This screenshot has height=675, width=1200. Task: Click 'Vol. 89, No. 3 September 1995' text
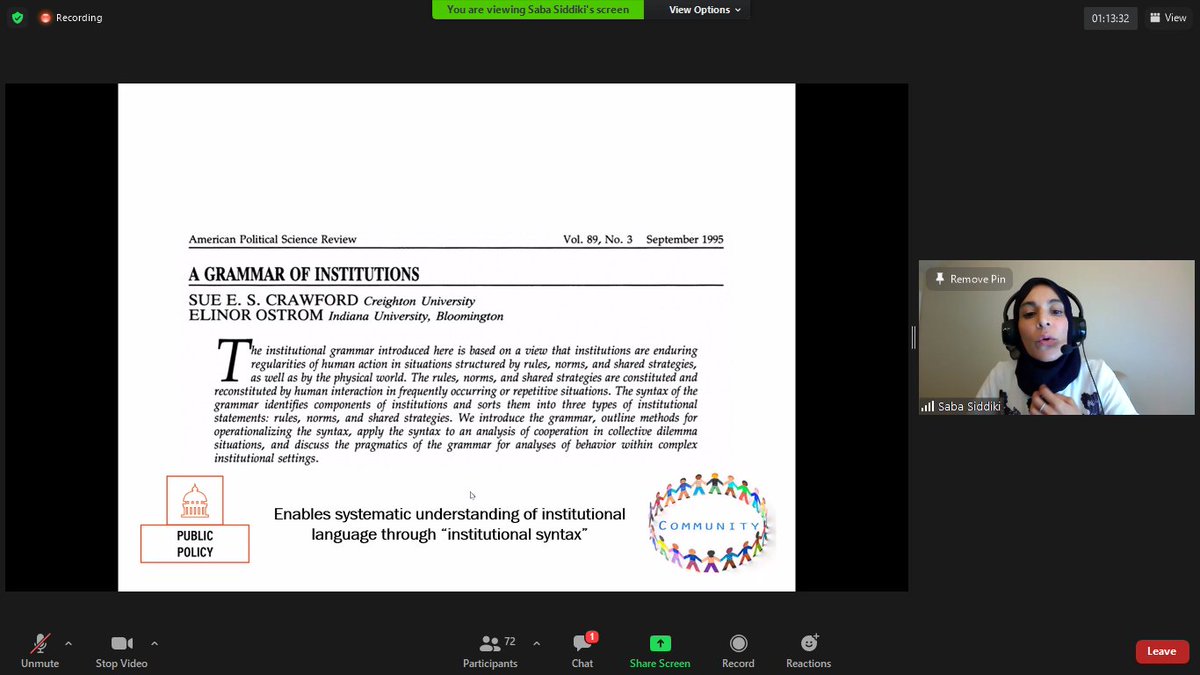[643, 240]
